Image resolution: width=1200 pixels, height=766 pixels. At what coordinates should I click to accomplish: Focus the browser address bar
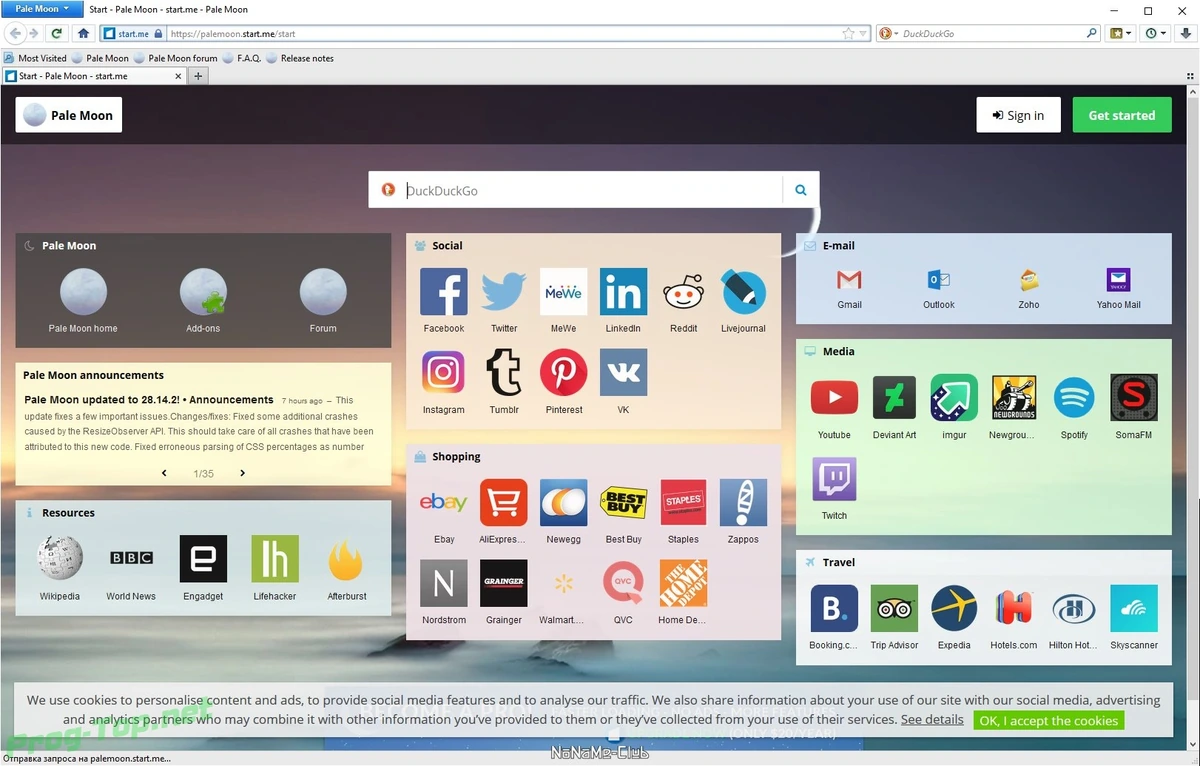[x=505, y=33]
